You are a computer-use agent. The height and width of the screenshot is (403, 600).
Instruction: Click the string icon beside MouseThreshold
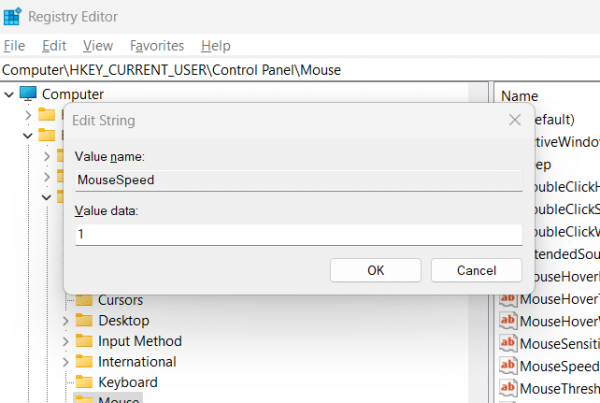pyautogui.click(x=508, y=388)
